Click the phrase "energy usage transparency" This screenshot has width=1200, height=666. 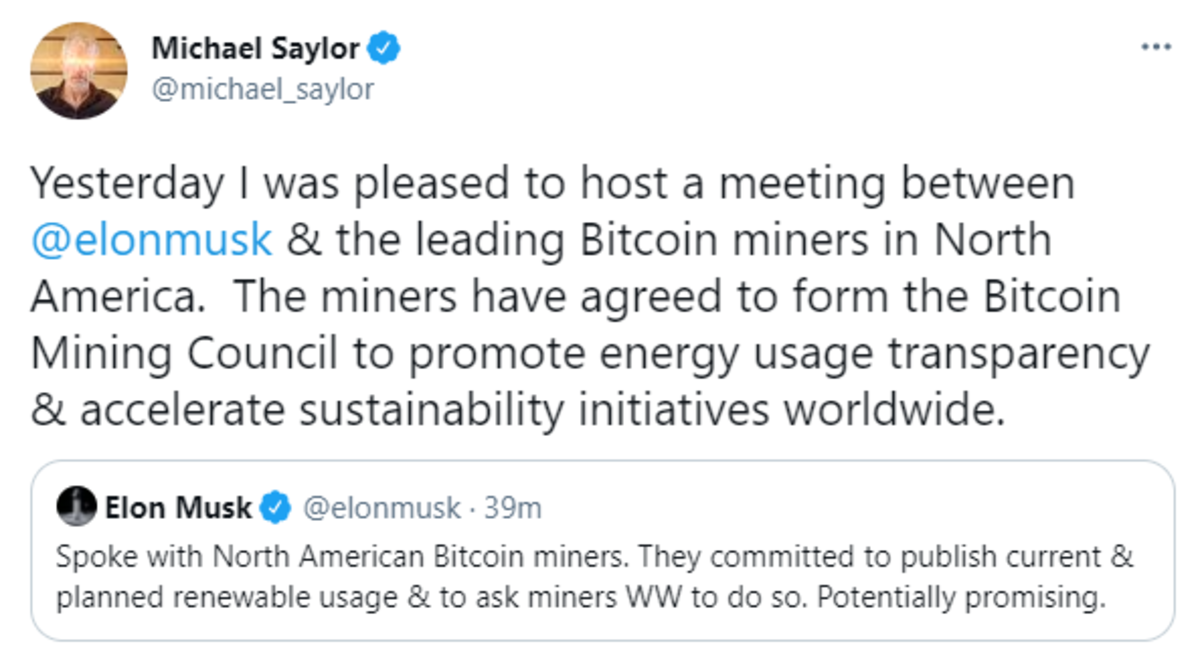click(x=880, y=355)
